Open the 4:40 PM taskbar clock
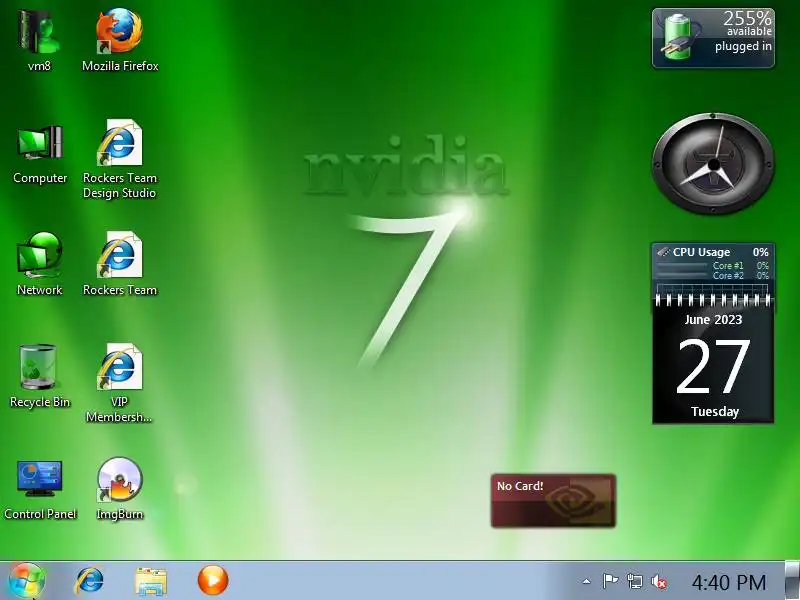This screenshot has width=800, height=600. point(729,582)
